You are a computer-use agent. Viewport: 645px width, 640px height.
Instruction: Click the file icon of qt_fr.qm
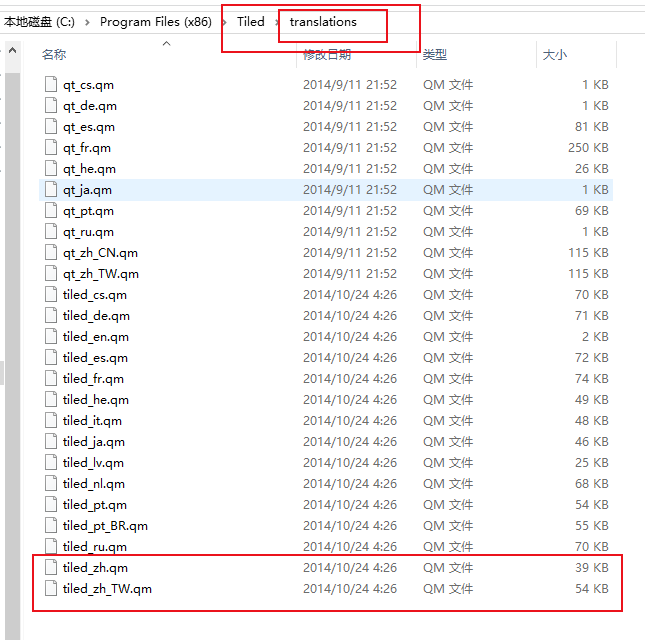51,147
